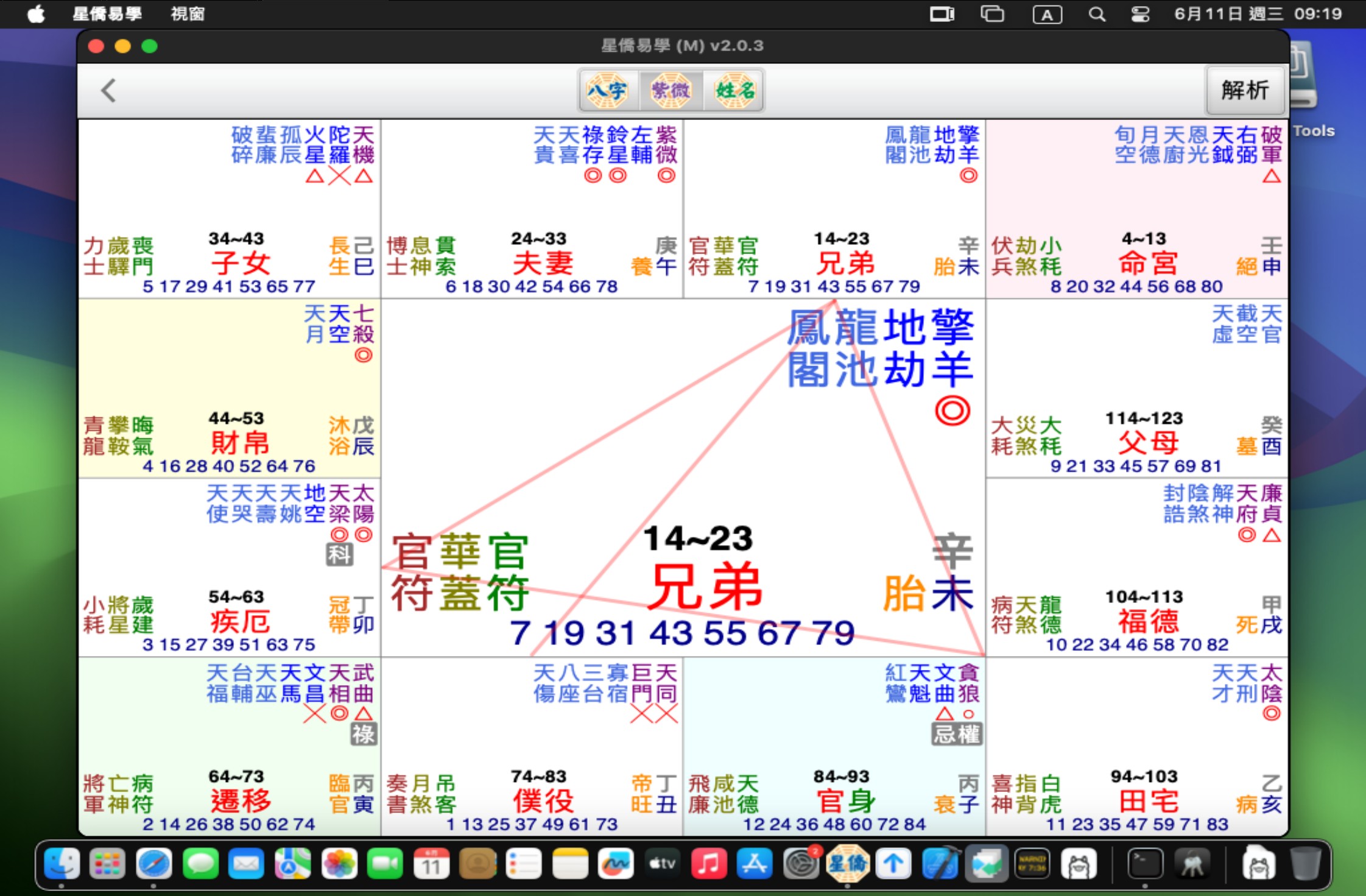
Task: Launch Music from the dock
Action: pos(708,864)
